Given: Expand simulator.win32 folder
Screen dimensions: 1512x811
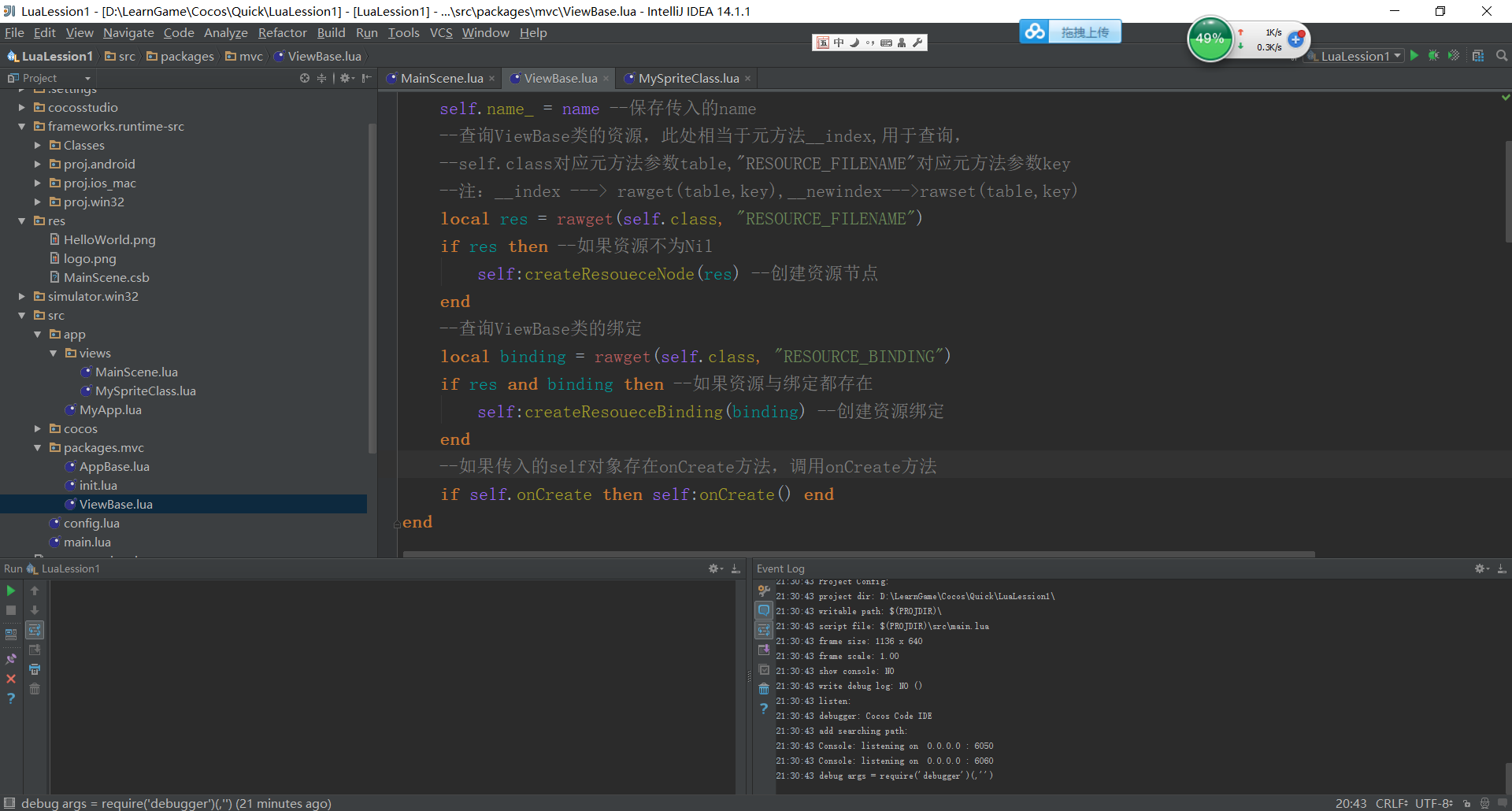Looking at the screenshot, I should click(22, 297).
